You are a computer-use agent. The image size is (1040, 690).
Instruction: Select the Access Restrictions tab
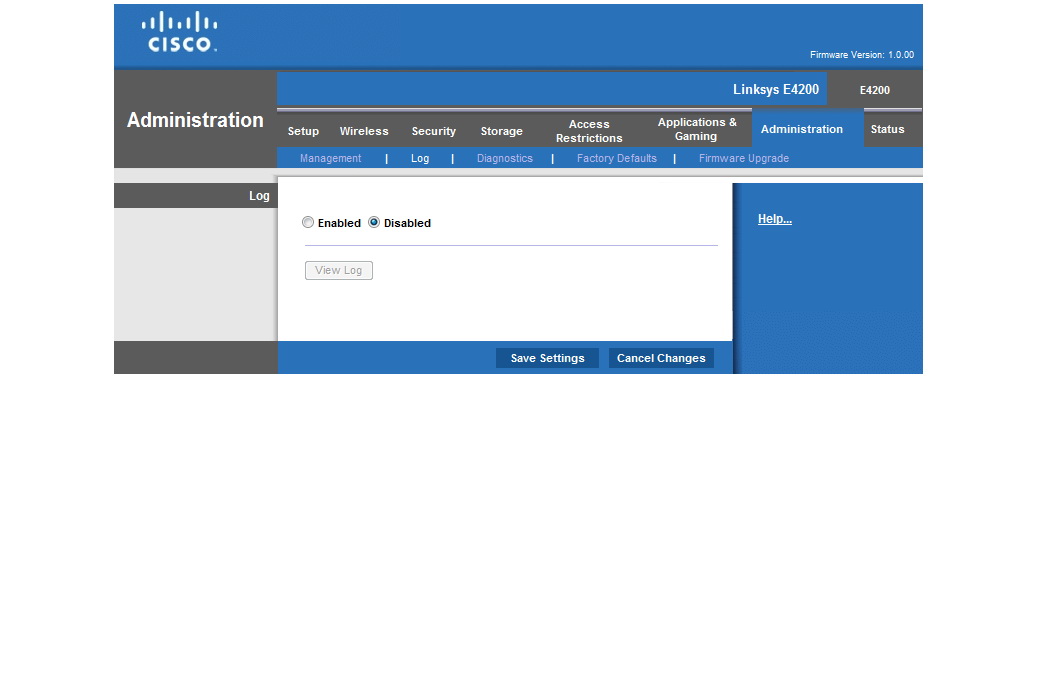589,131
